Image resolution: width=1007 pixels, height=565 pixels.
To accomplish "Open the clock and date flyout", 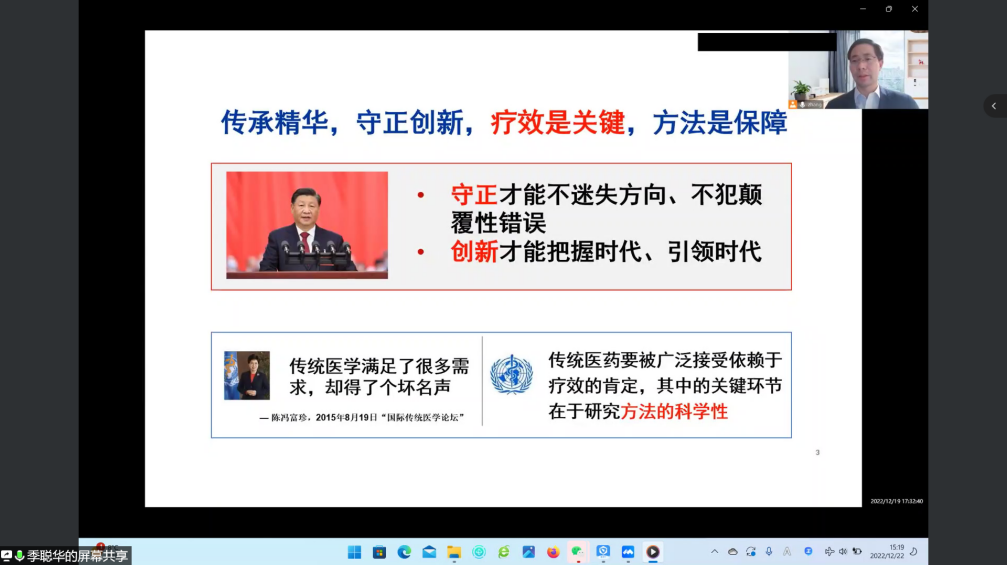I will (x=884, y=552).
